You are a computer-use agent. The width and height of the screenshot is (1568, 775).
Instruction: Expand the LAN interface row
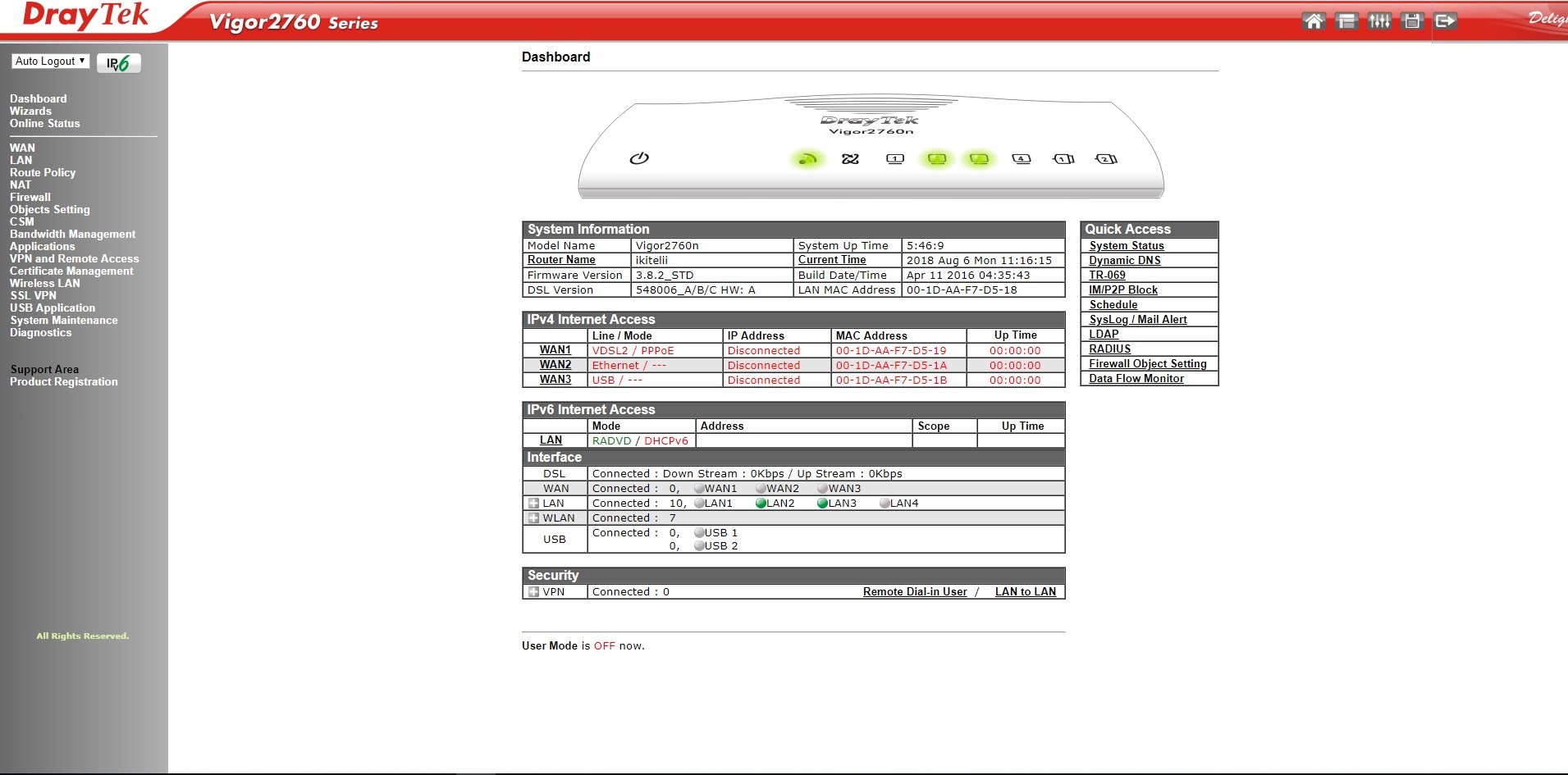pyautogui.click(x=533, y=504)
